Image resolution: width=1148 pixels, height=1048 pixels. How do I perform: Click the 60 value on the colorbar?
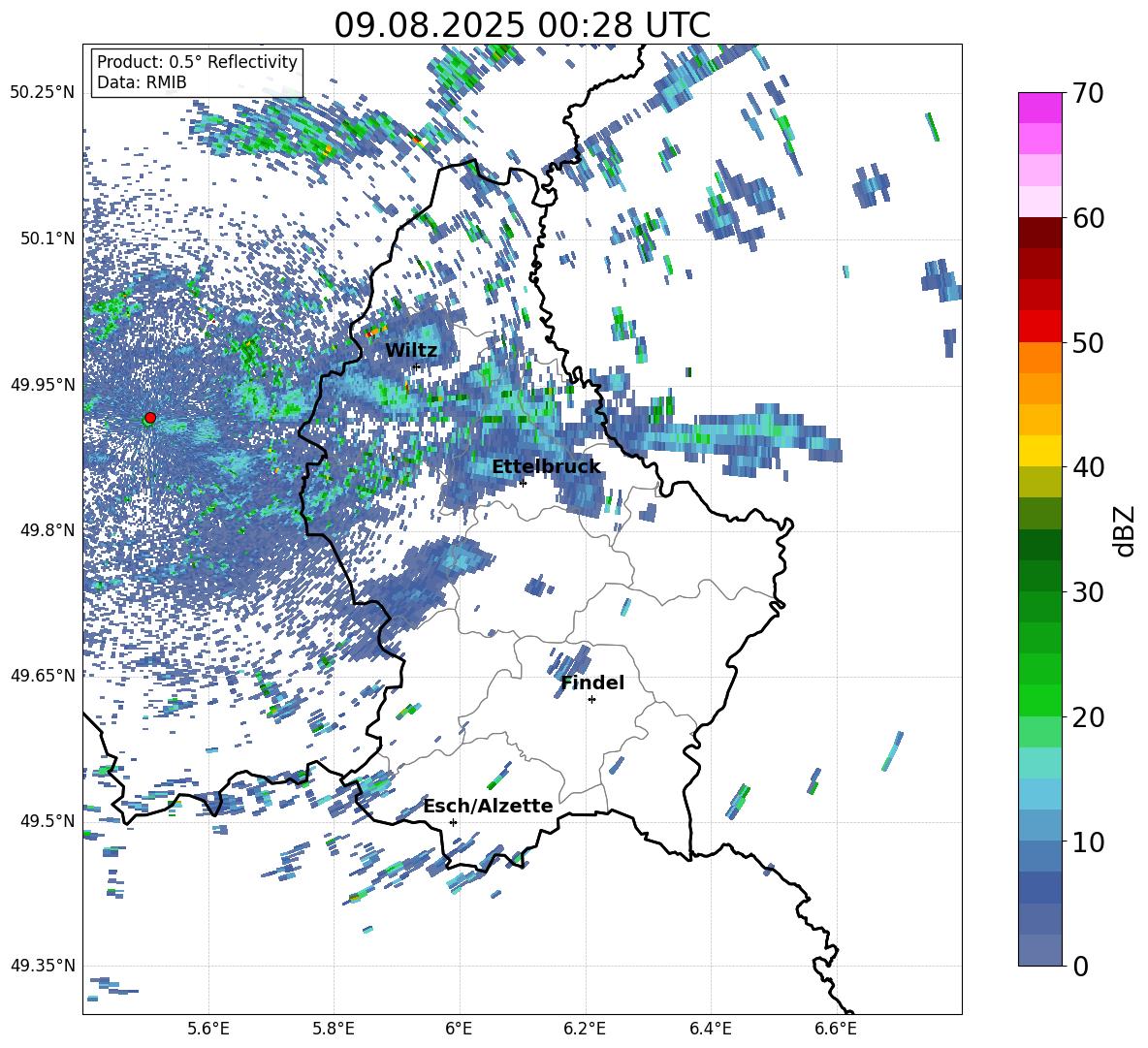coord(1088,218)
